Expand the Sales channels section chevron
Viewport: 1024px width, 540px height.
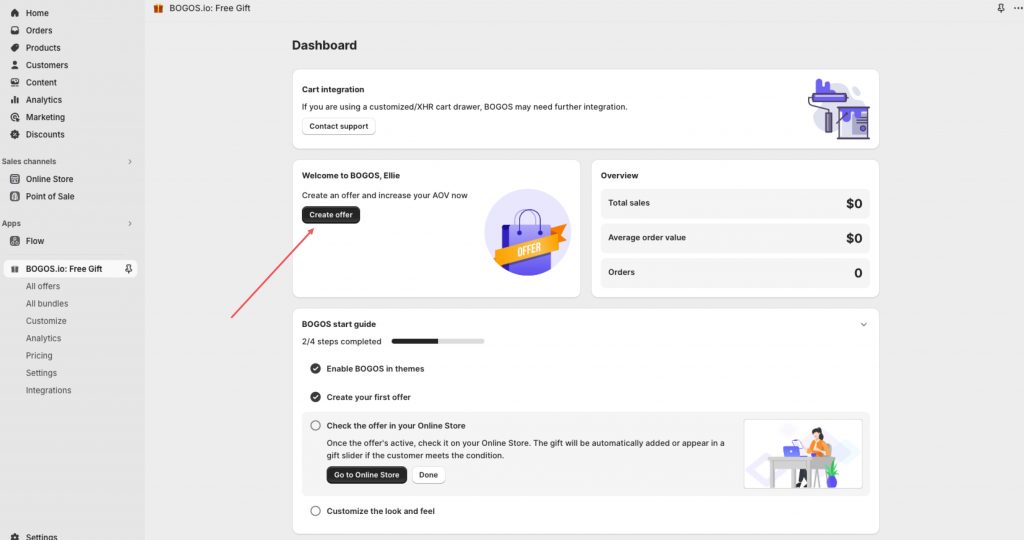(130, 162)
